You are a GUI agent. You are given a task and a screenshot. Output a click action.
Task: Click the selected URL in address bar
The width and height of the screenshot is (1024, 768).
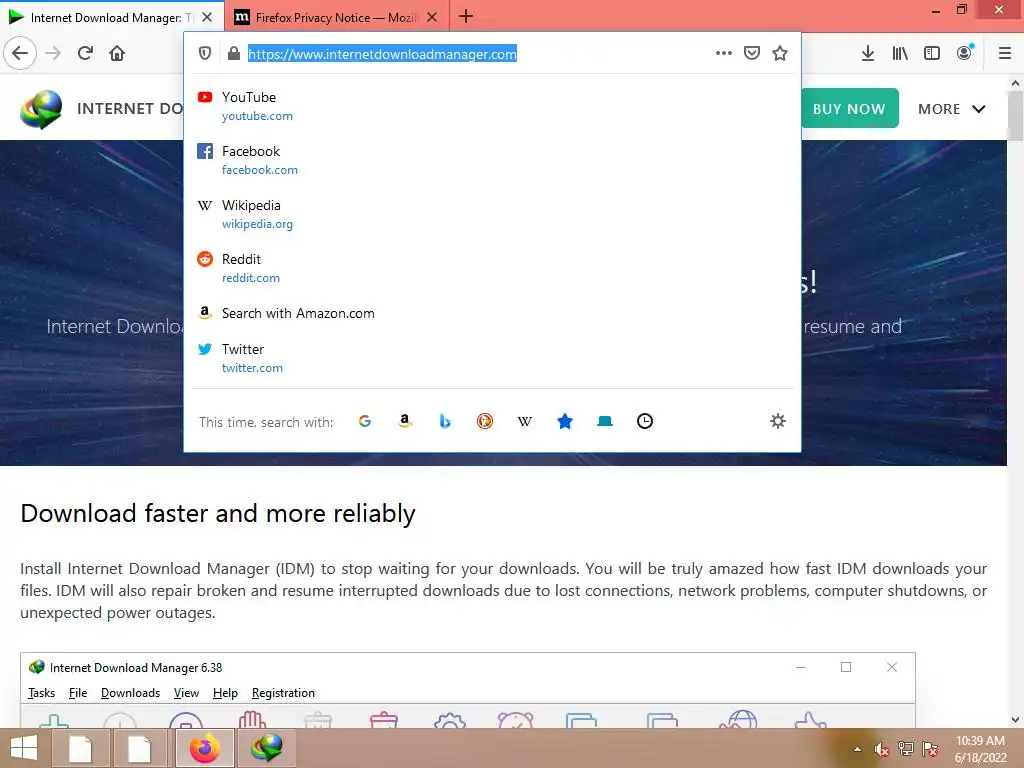coord(382,54)
